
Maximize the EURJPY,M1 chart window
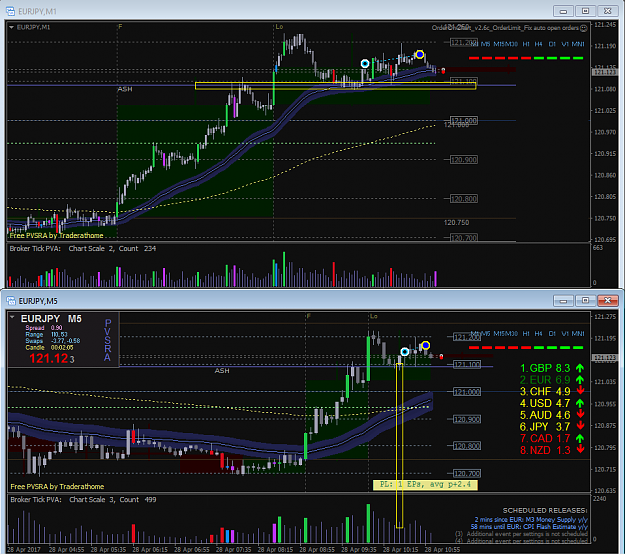[x=585, y=11]
